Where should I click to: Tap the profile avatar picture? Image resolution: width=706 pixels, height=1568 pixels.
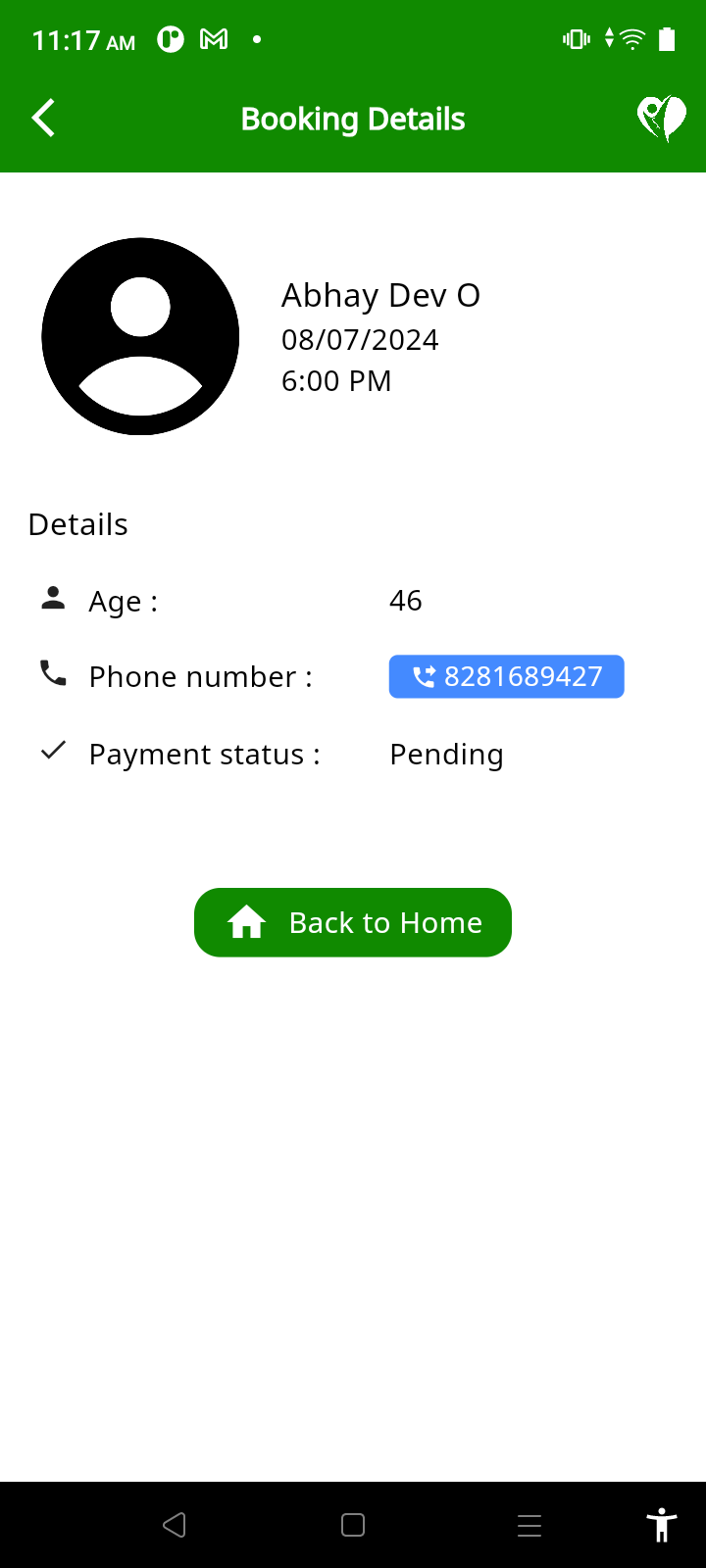[x=140, y=336]
